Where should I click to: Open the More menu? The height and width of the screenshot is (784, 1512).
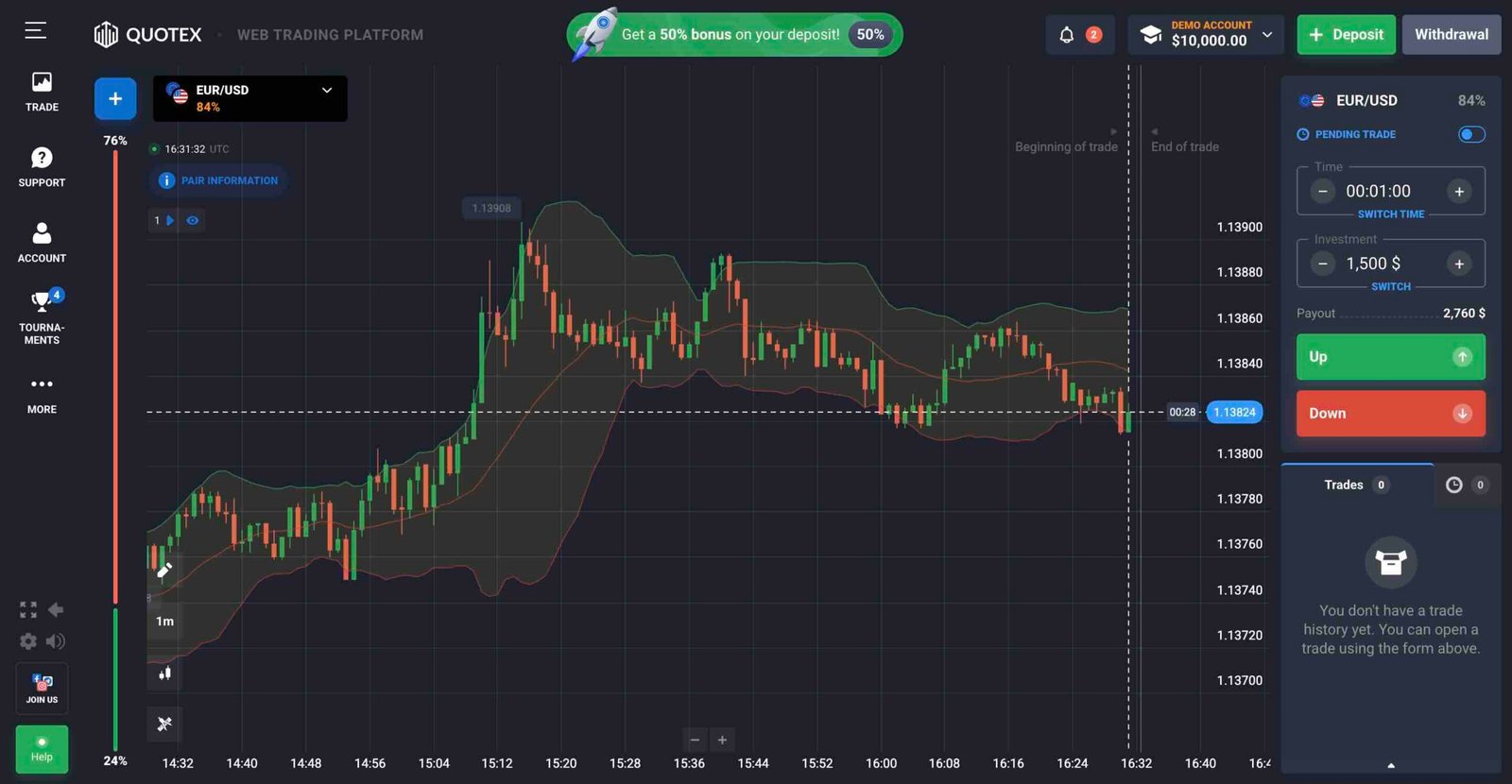tap(42, 395)
